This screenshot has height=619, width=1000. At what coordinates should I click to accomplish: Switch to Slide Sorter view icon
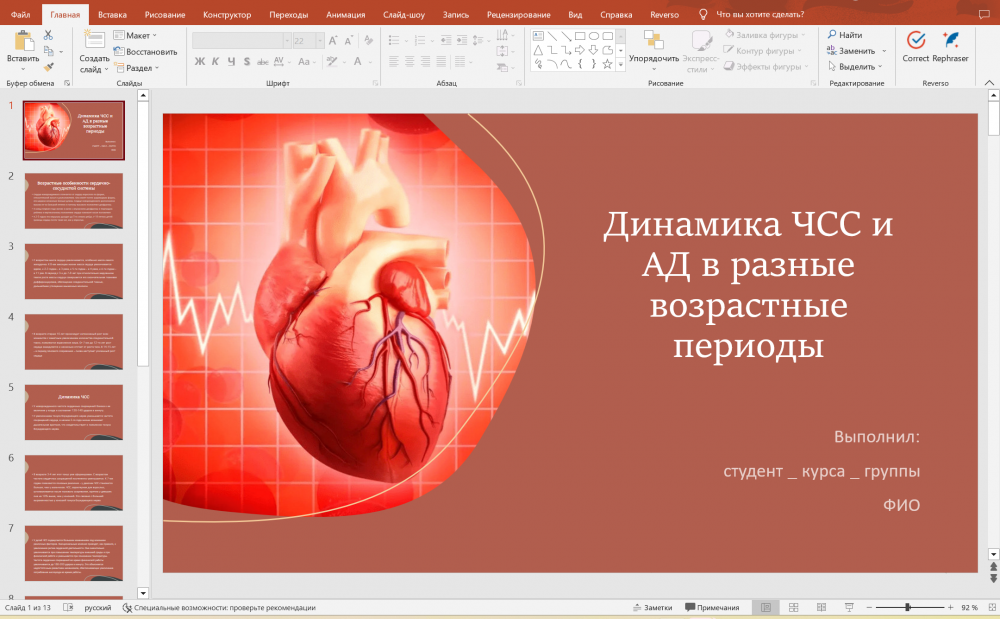tap(793, 608)
